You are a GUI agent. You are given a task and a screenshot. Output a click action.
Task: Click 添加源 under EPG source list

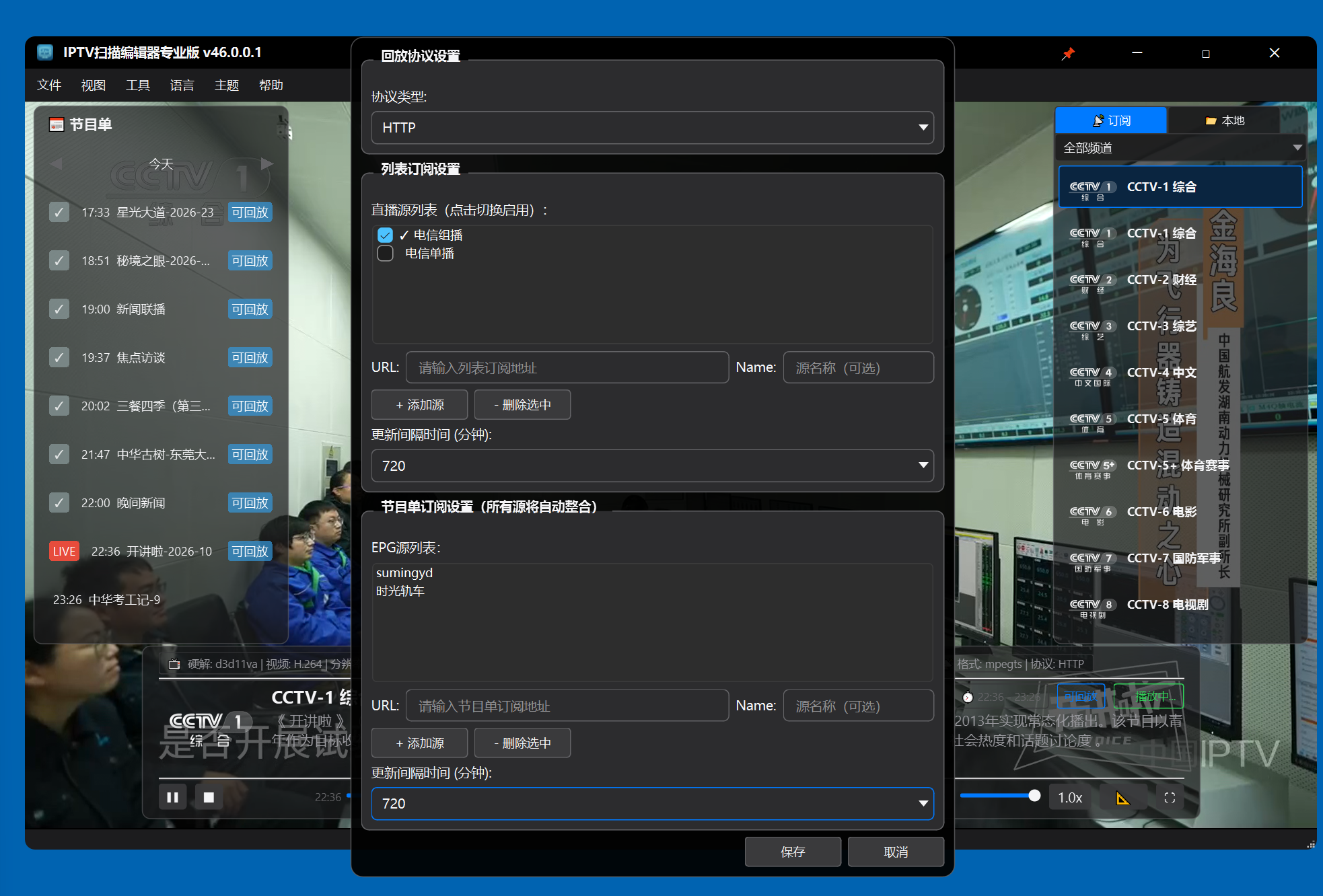pyautogui.click(x=420, y=743)
